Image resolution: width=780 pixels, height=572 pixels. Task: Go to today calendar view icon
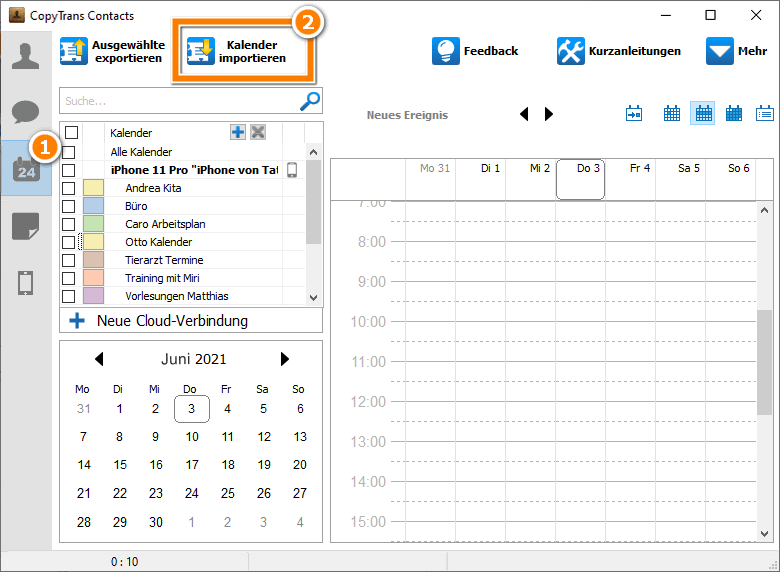634,114
